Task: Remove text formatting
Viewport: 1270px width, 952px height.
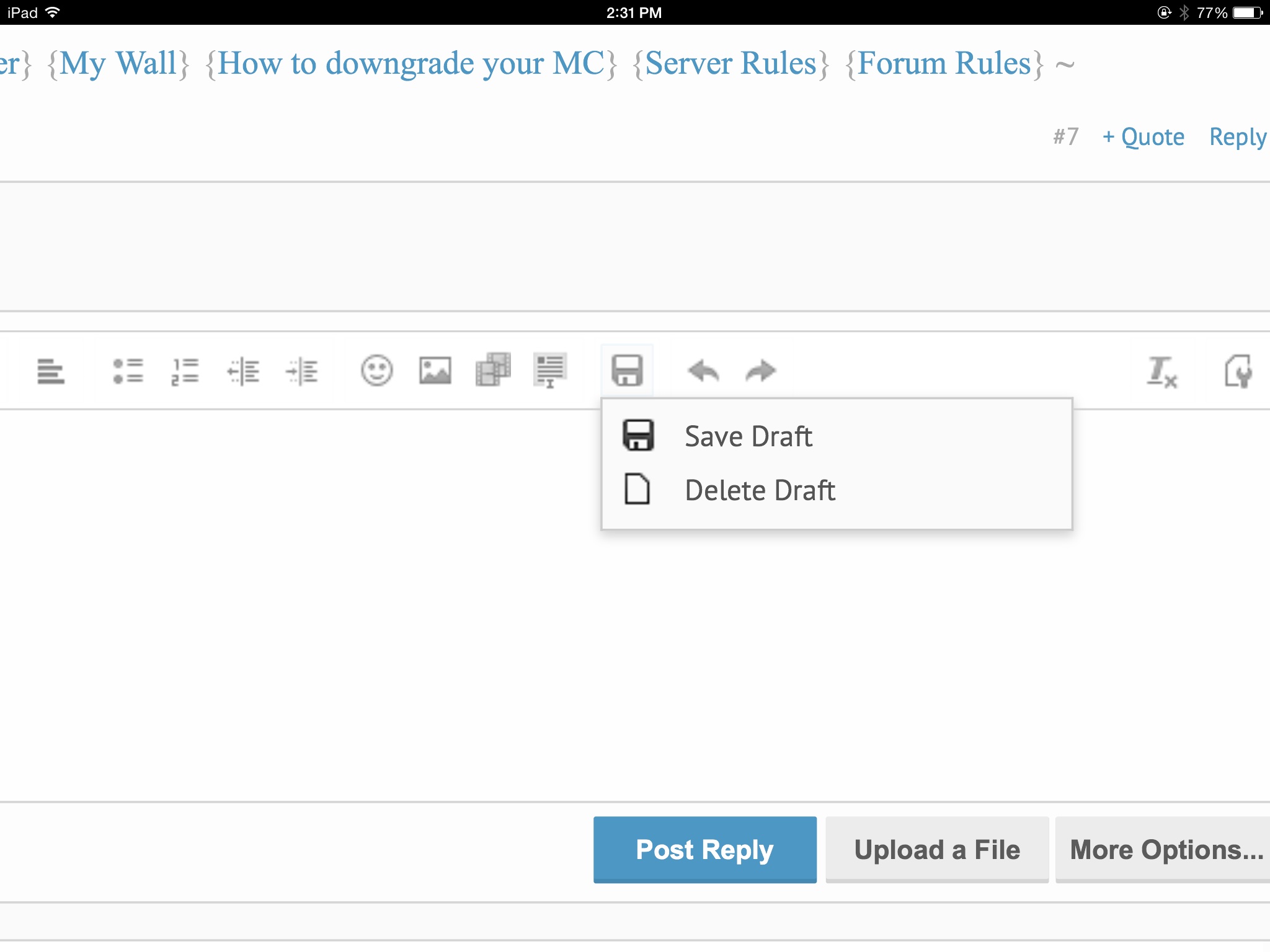Action: (1161, 372)
